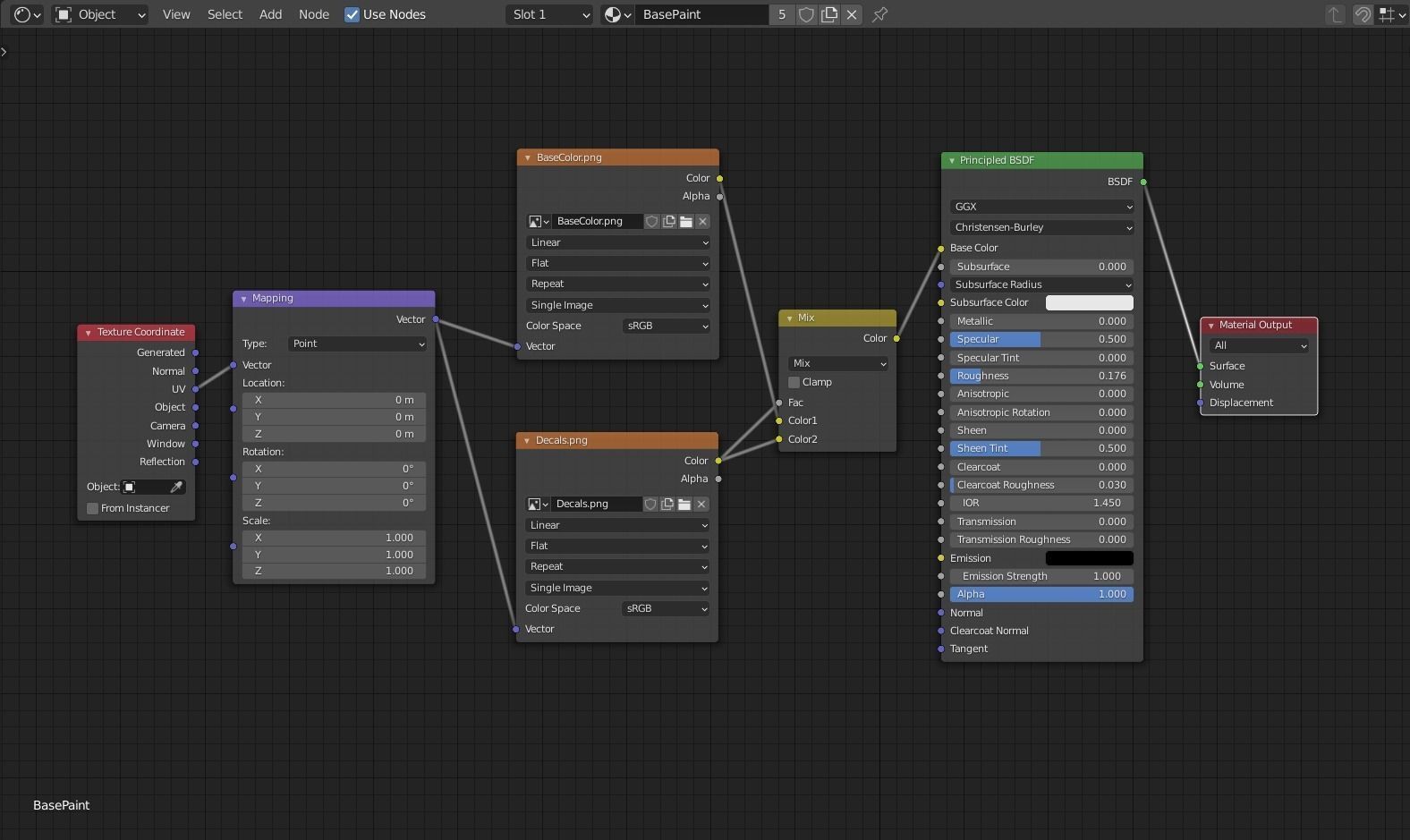Browse images in the Decals.png node
This screenshot has height=840, width=1410.
click(538, 504)
